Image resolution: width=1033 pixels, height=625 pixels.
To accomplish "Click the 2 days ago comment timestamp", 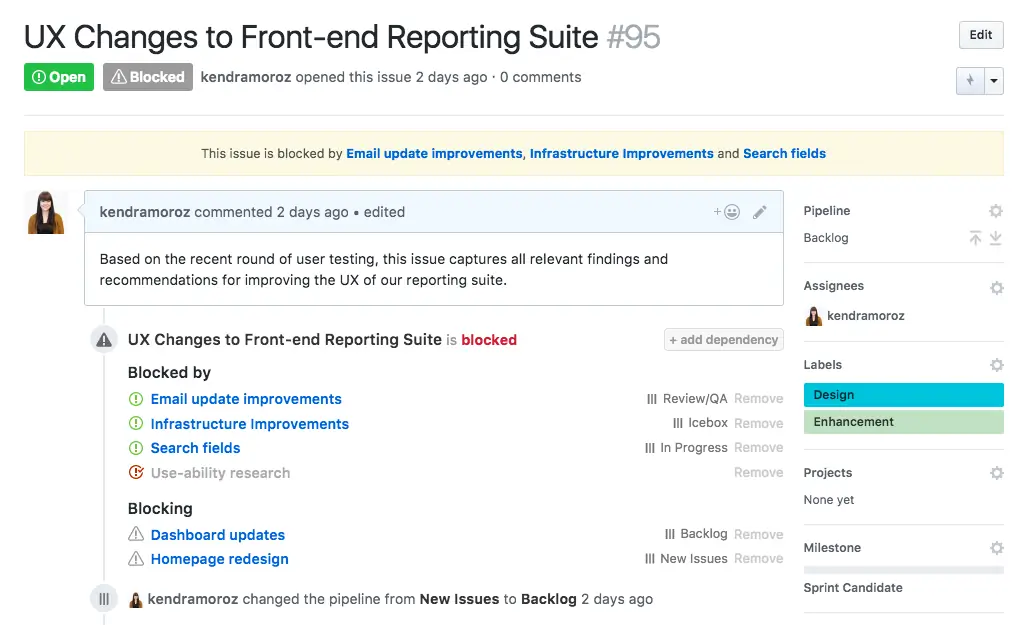I will point(312,212).
